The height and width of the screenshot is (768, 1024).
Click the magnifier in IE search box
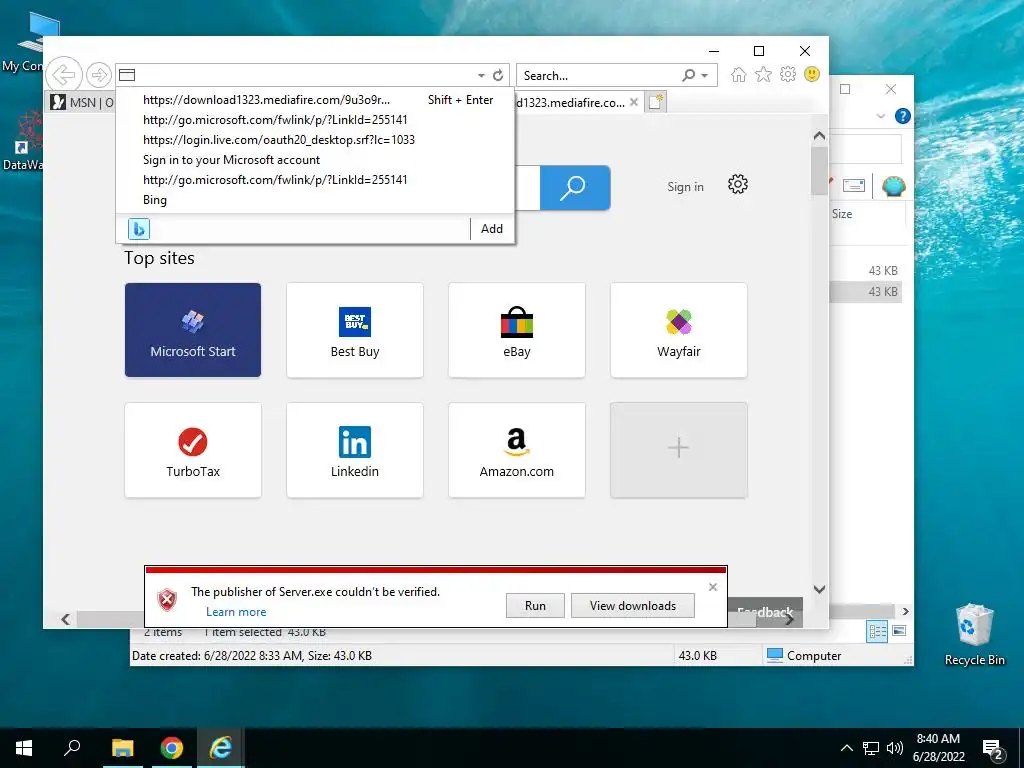[x=688, y=76]
